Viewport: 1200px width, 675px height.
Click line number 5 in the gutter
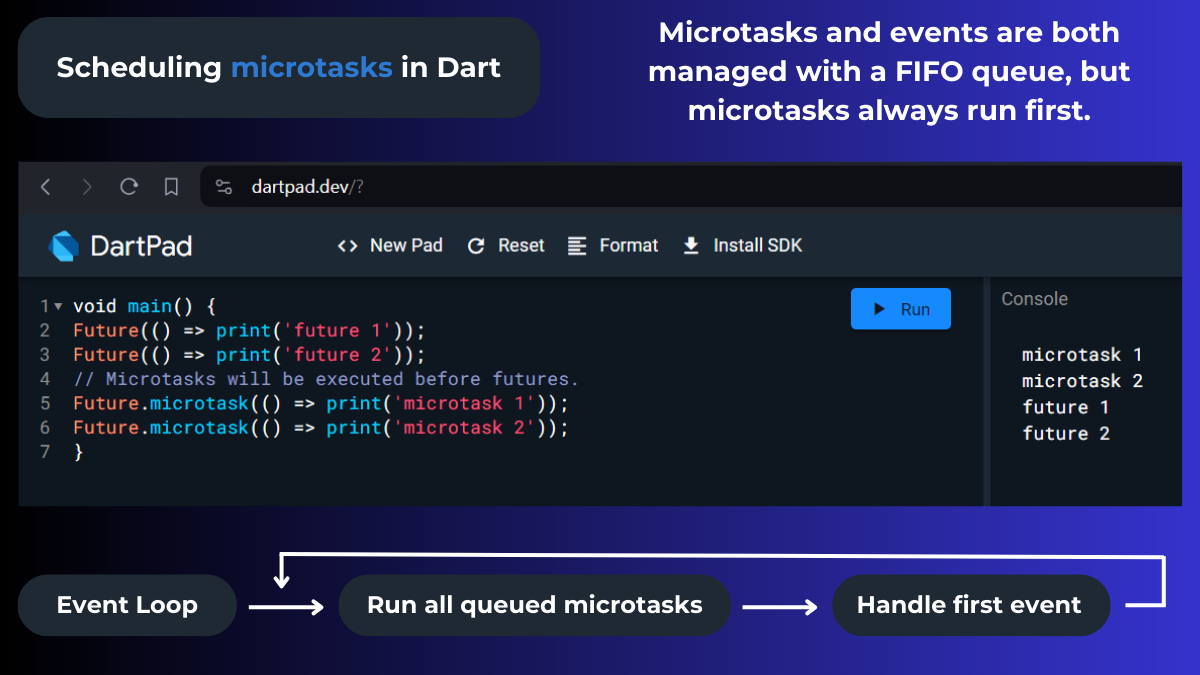click(x=44, y=403)
